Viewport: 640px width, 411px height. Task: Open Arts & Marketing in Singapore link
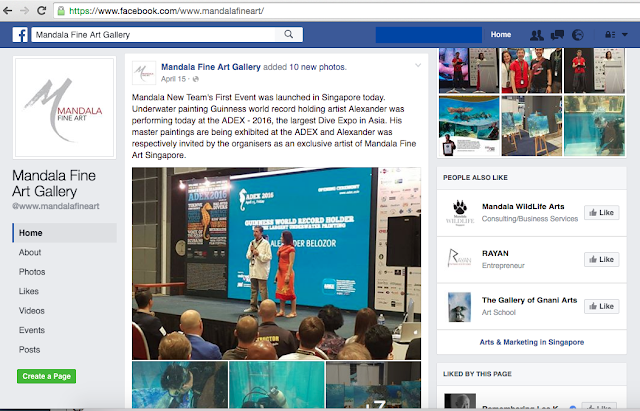click(x=531, y=342)
